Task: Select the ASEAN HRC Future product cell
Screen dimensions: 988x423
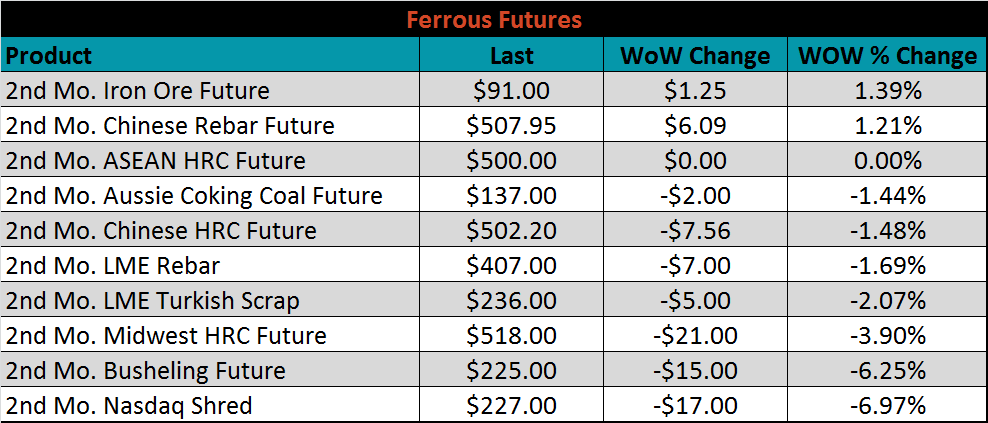Action: [210, 159]
